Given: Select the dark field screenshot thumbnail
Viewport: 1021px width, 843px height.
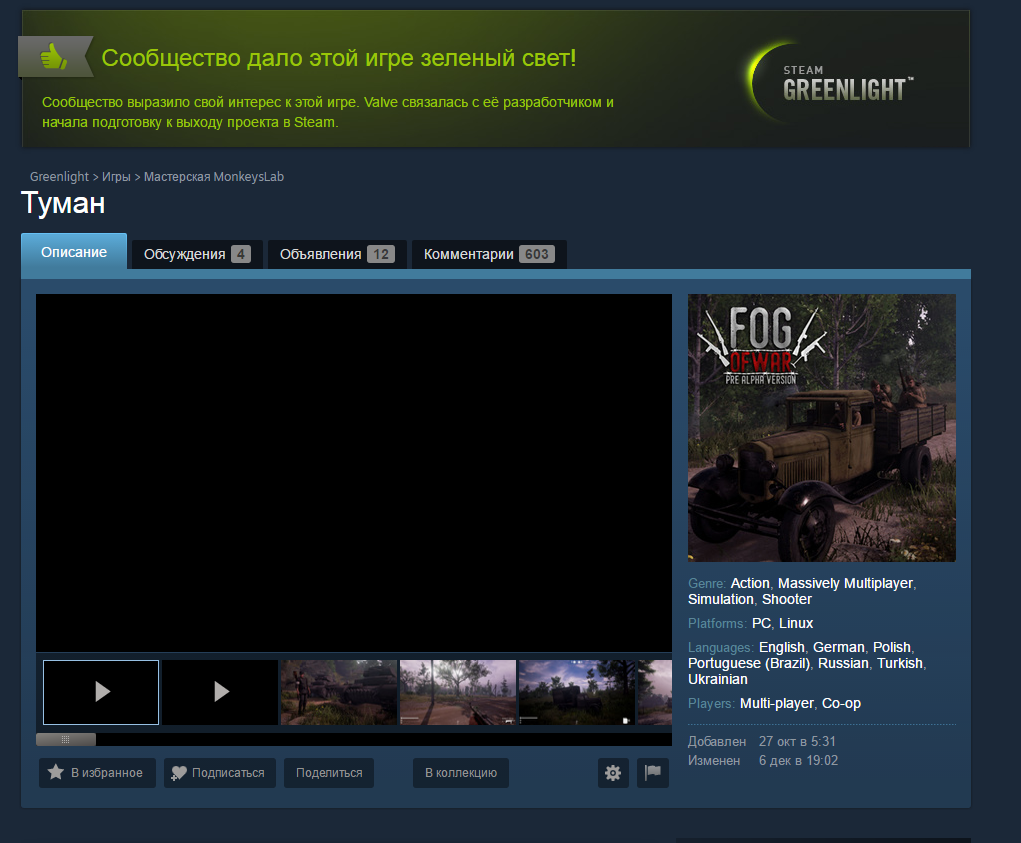Looking at the screenshot, I should 577,692.
